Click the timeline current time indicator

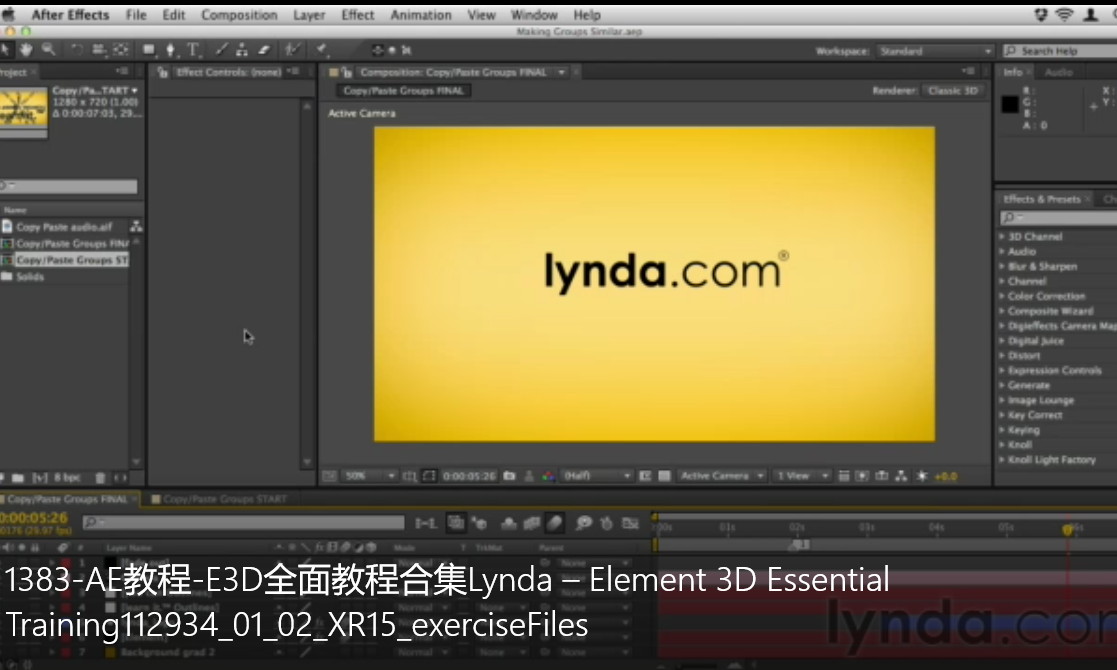tap(1067, 529)
